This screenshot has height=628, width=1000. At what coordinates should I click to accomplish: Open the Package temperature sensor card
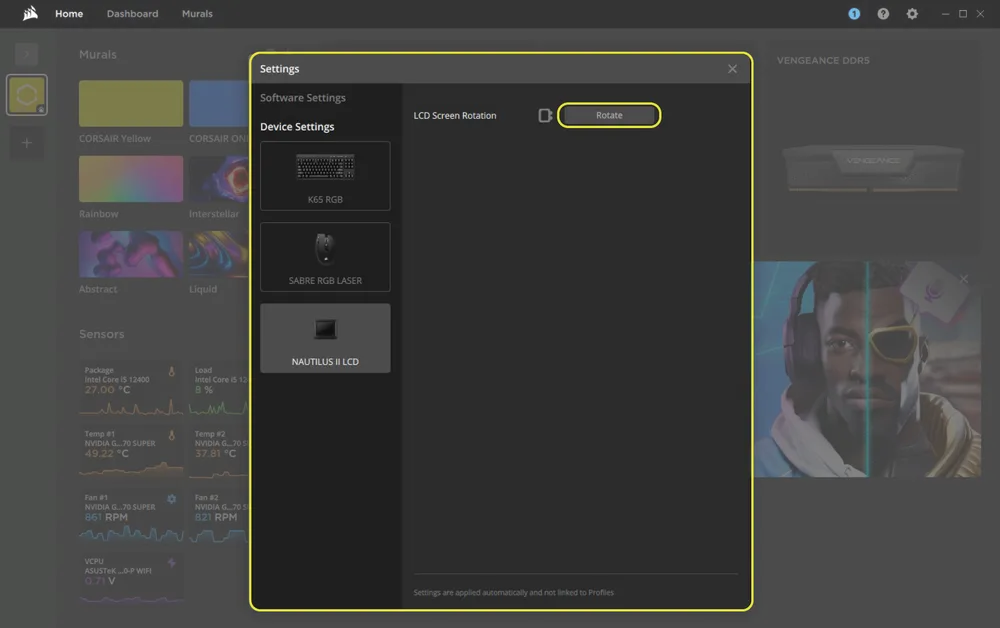point(131,389)
